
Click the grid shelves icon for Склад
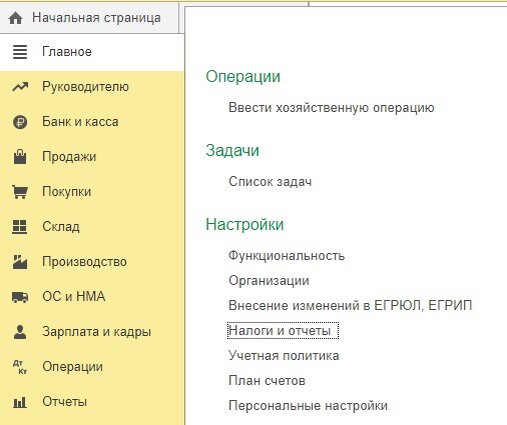[19, 227]
